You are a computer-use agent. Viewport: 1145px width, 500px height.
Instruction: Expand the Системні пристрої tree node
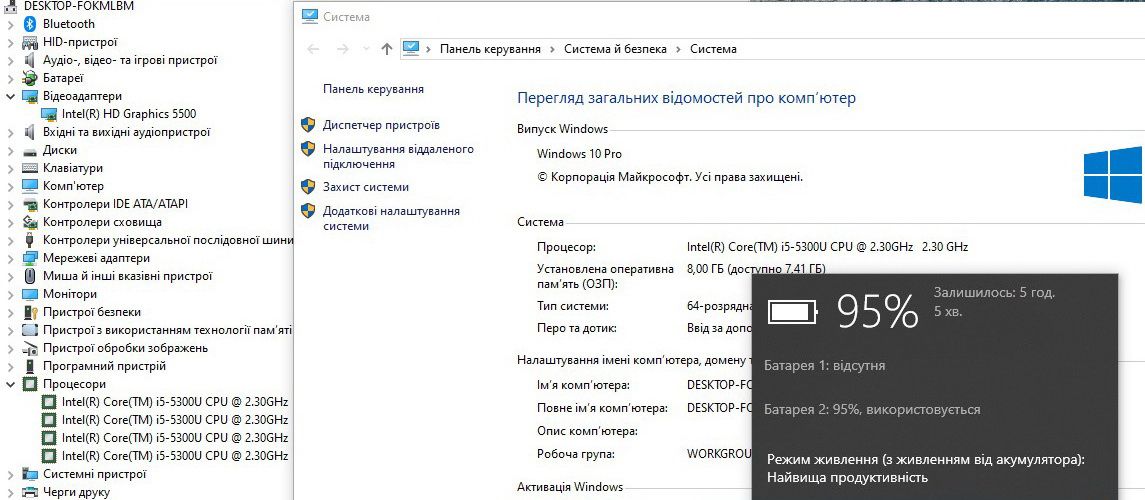[10, 474]
